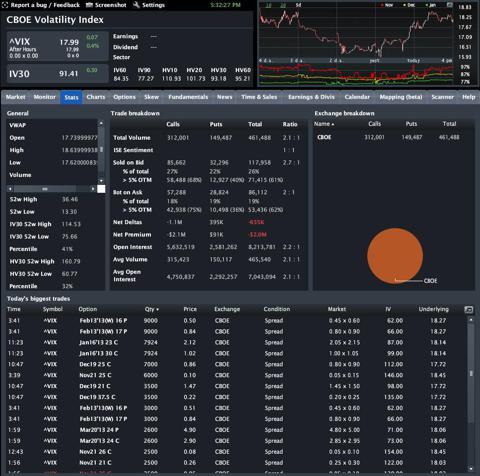Open the News tab

224,97
